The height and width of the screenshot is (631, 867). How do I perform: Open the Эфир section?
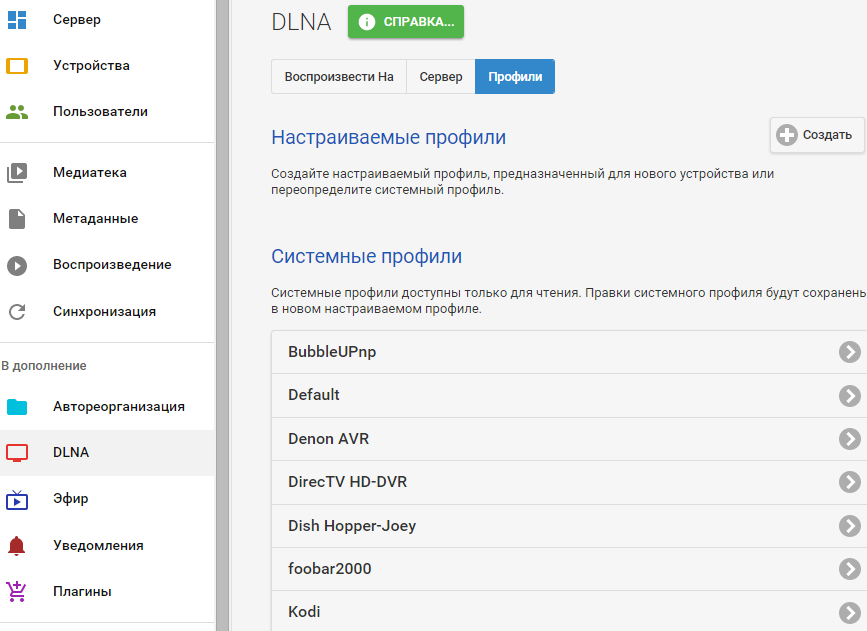click(71, 499)
